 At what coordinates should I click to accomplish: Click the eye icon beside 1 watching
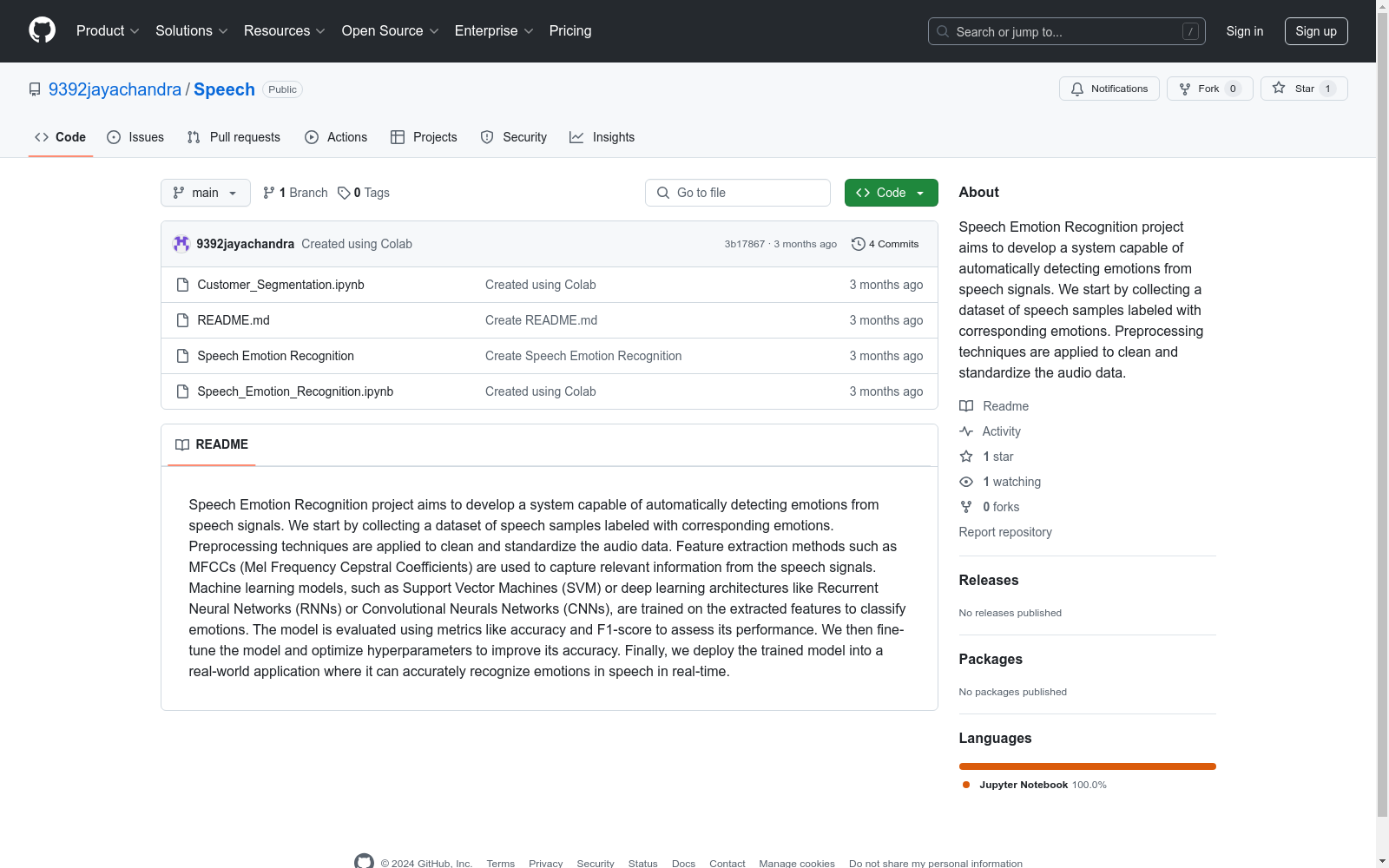(966, 482)
